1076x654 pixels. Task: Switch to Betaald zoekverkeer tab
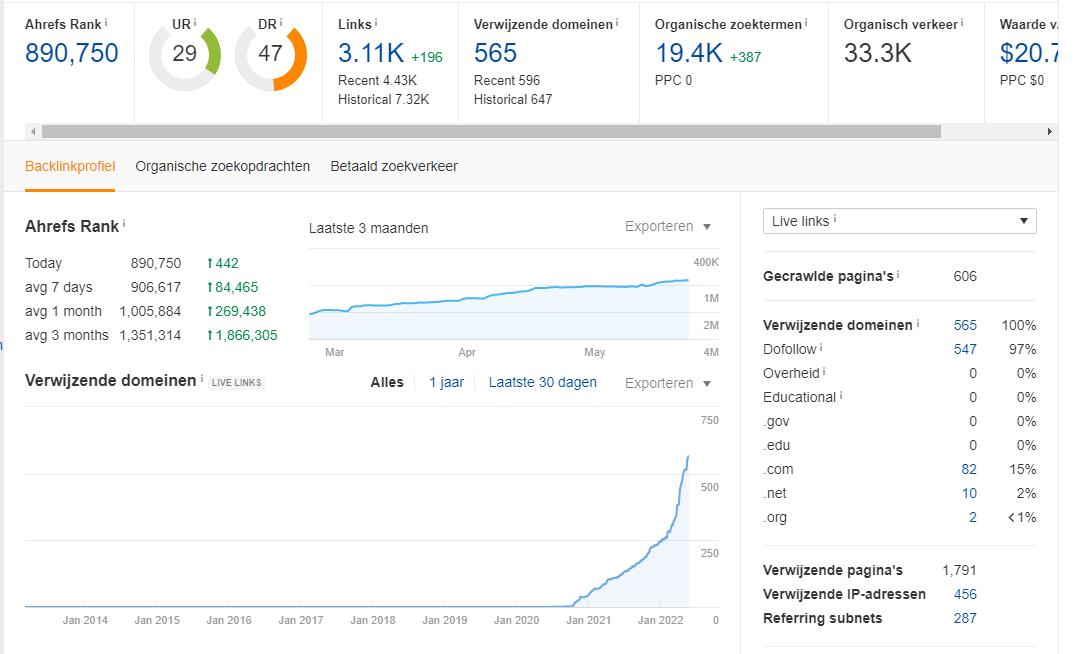(x=394, y=166)
